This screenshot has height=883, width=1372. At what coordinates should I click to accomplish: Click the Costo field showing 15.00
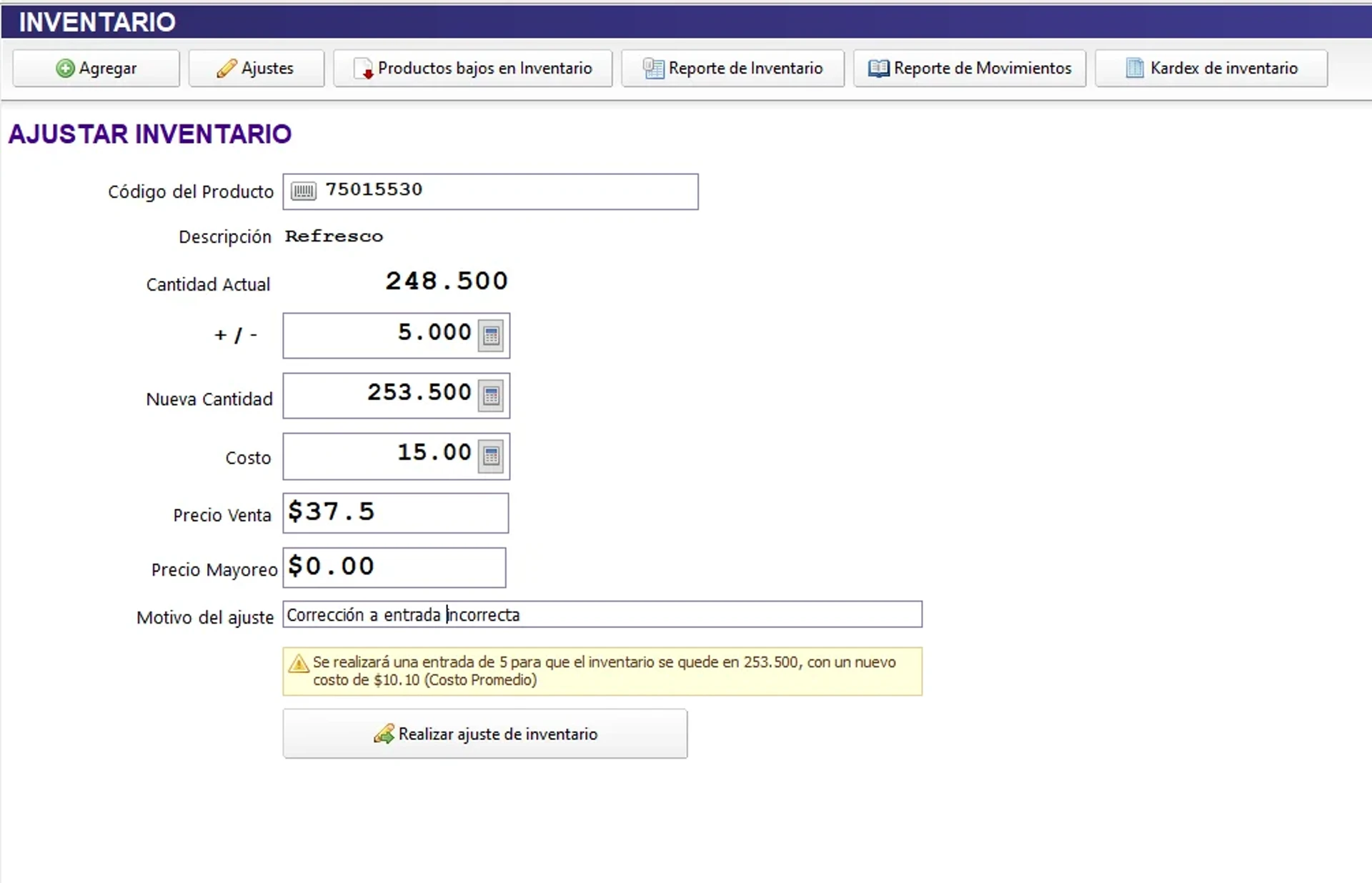coord(380,455)
